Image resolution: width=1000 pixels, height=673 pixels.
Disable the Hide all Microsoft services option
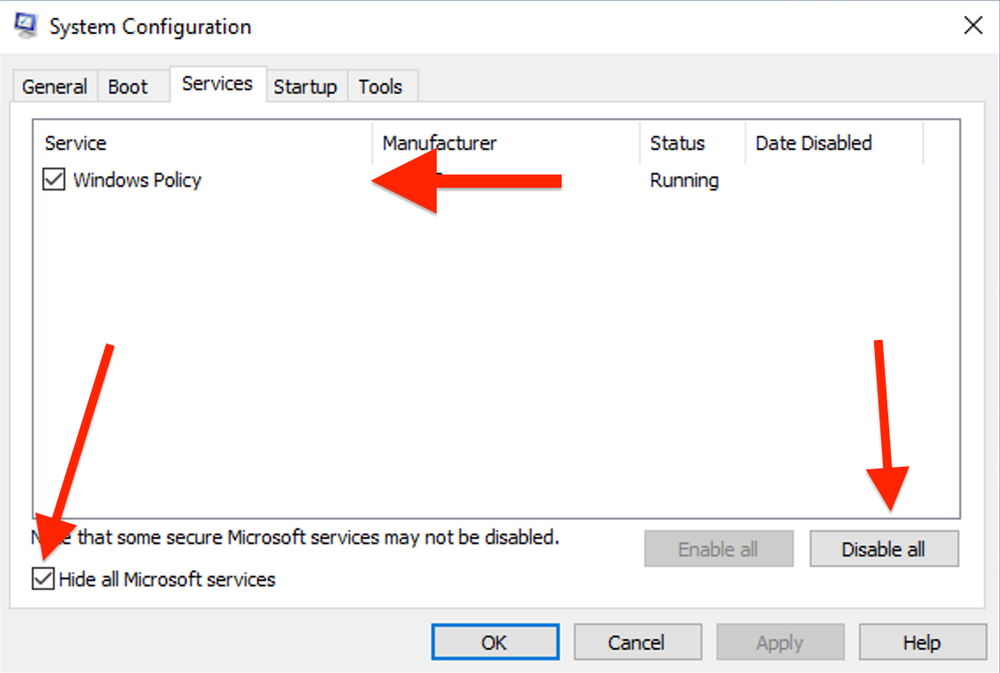41,579
